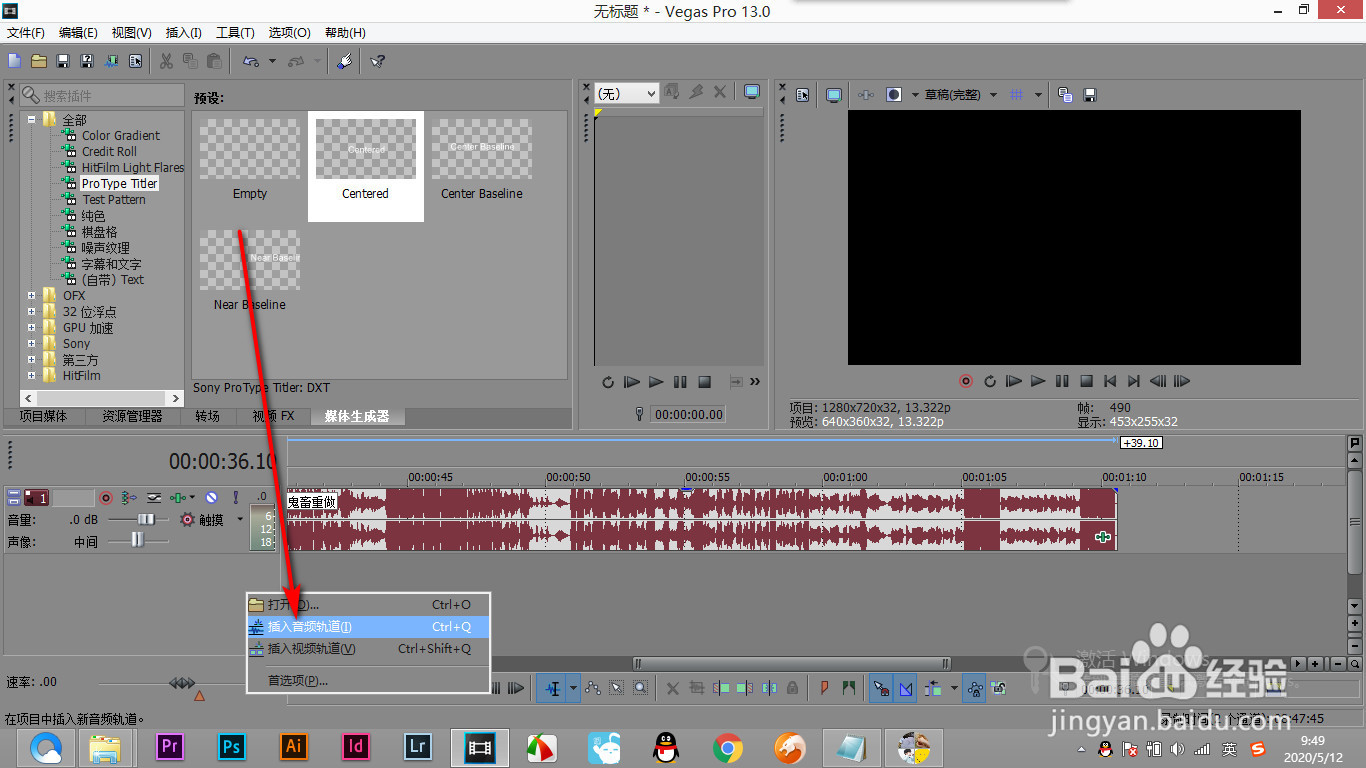
Task: Select the envelope edit tool
Action: 593,688
